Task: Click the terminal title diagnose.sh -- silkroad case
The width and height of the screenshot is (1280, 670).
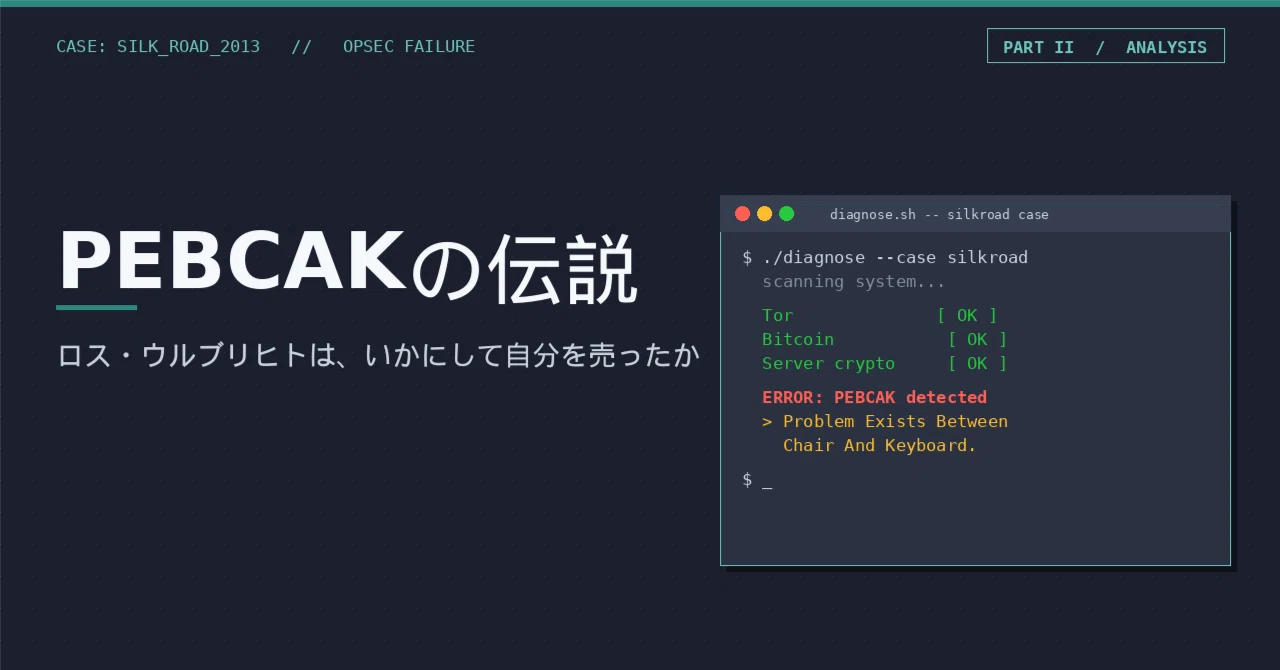Action: tap(939, 214)
